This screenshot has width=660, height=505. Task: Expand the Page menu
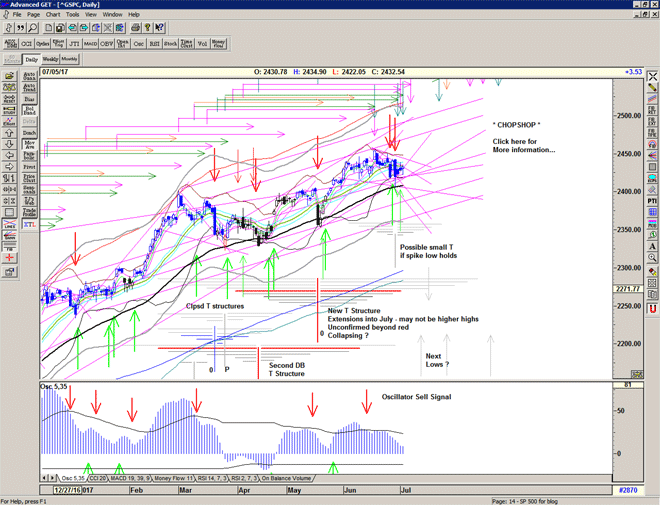click(33, 15)
